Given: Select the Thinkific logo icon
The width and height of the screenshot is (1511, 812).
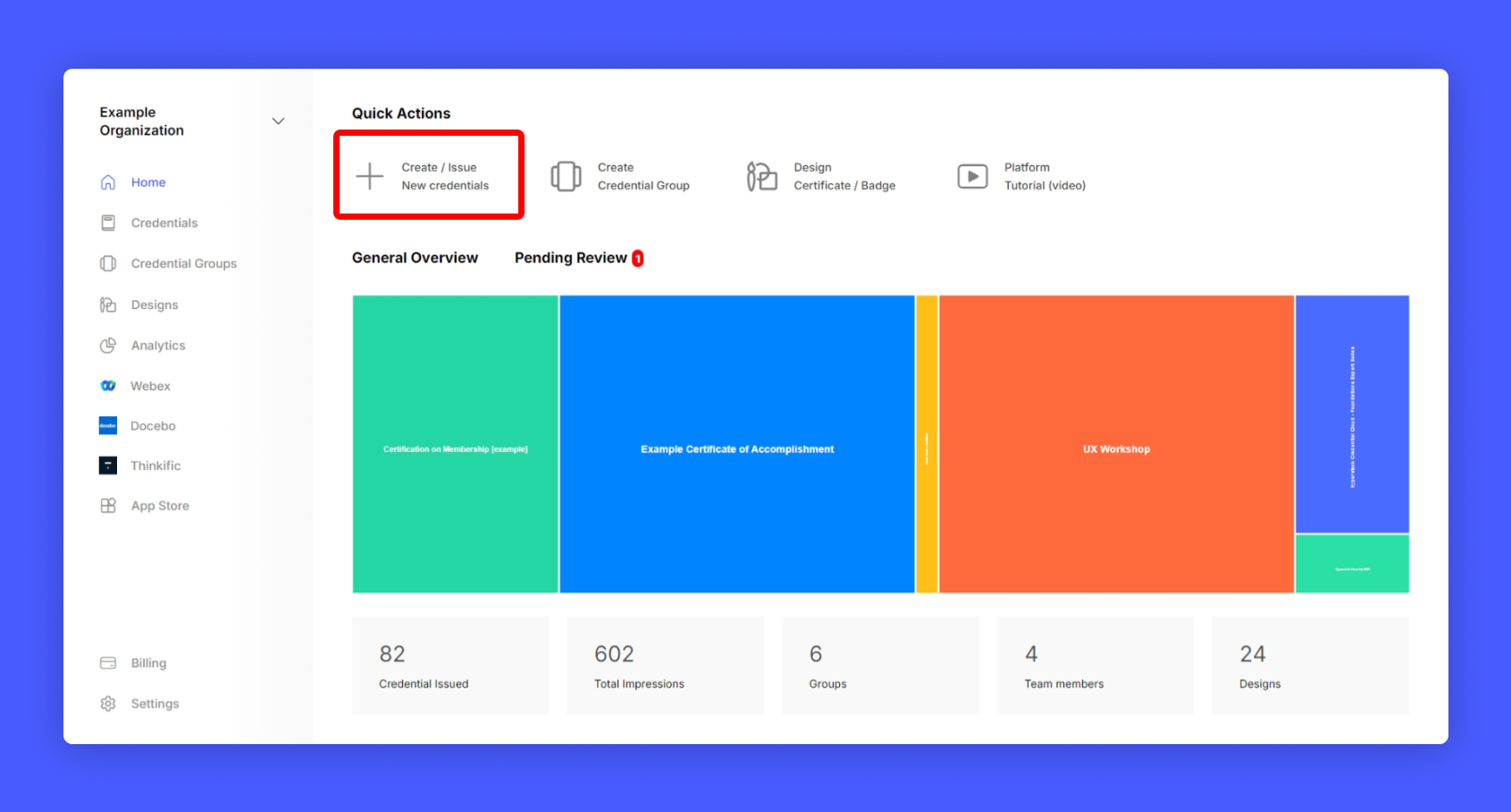Looking at the screenshot, I should point(108,465).
